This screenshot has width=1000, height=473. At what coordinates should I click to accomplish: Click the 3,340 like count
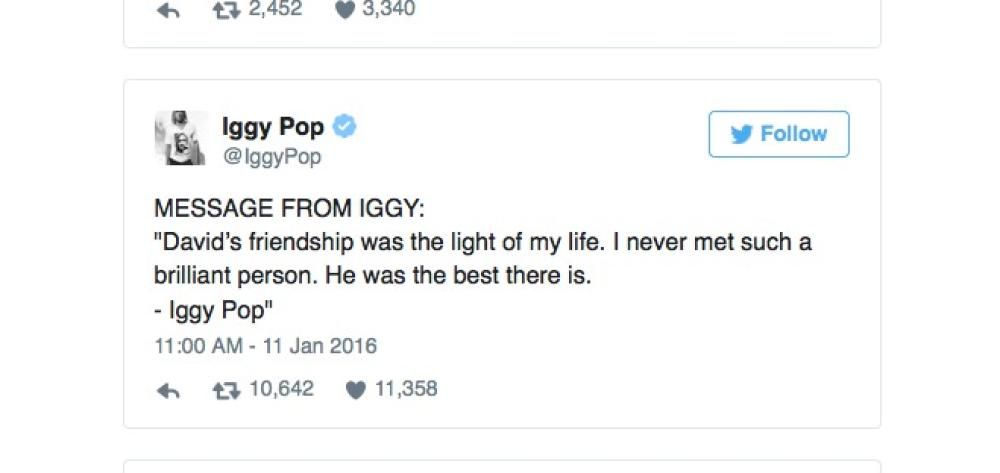[x=388, y=10]
